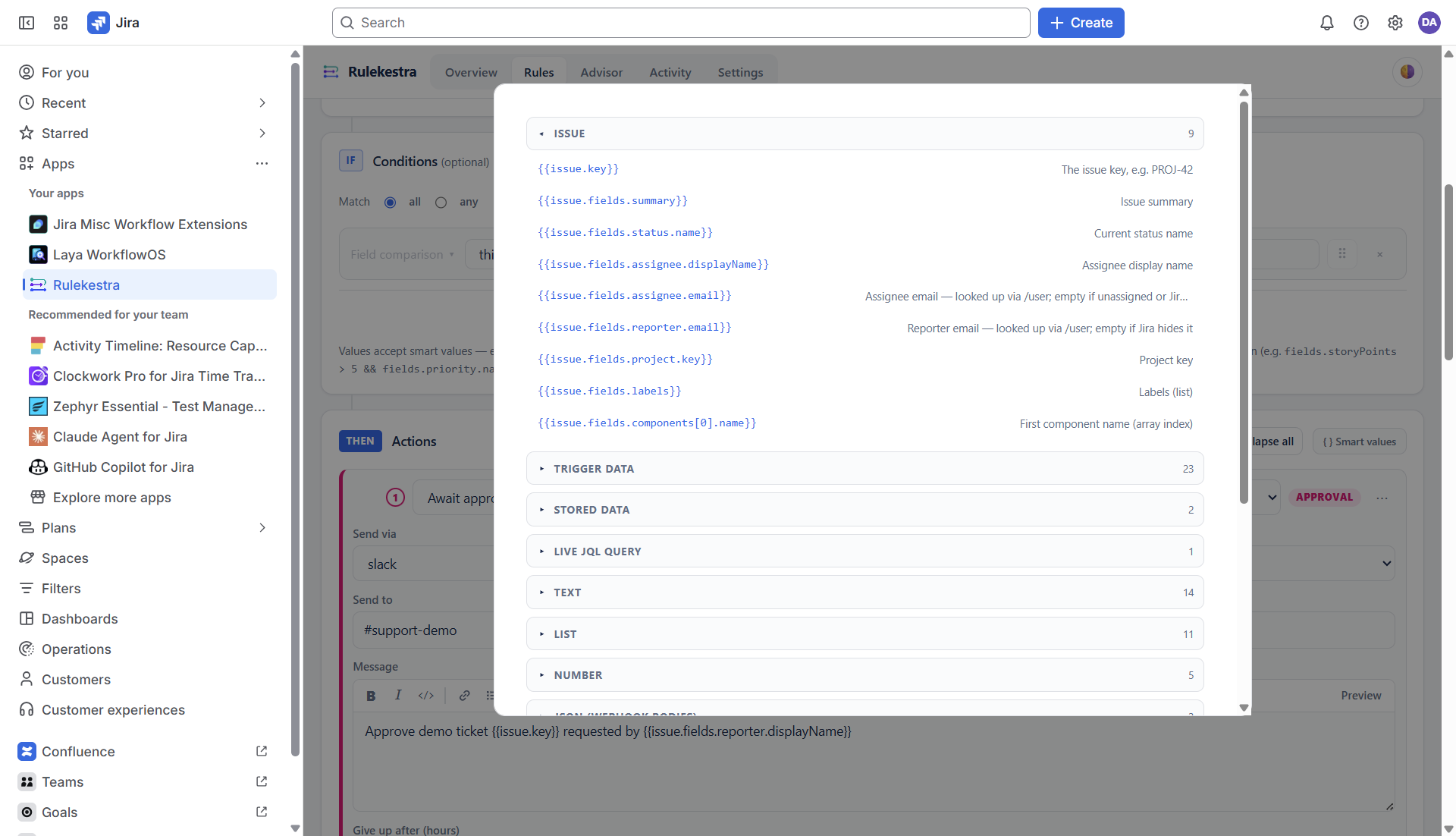Open GitHub Copilot for Jira
This screenshot has width=1456, height=836.
tap(149, 467)
